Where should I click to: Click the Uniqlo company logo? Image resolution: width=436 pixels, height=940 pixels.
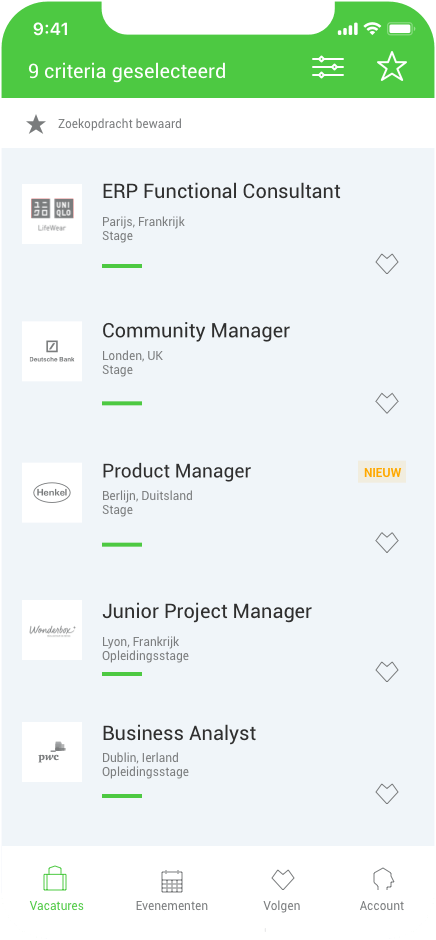(52, 214)
